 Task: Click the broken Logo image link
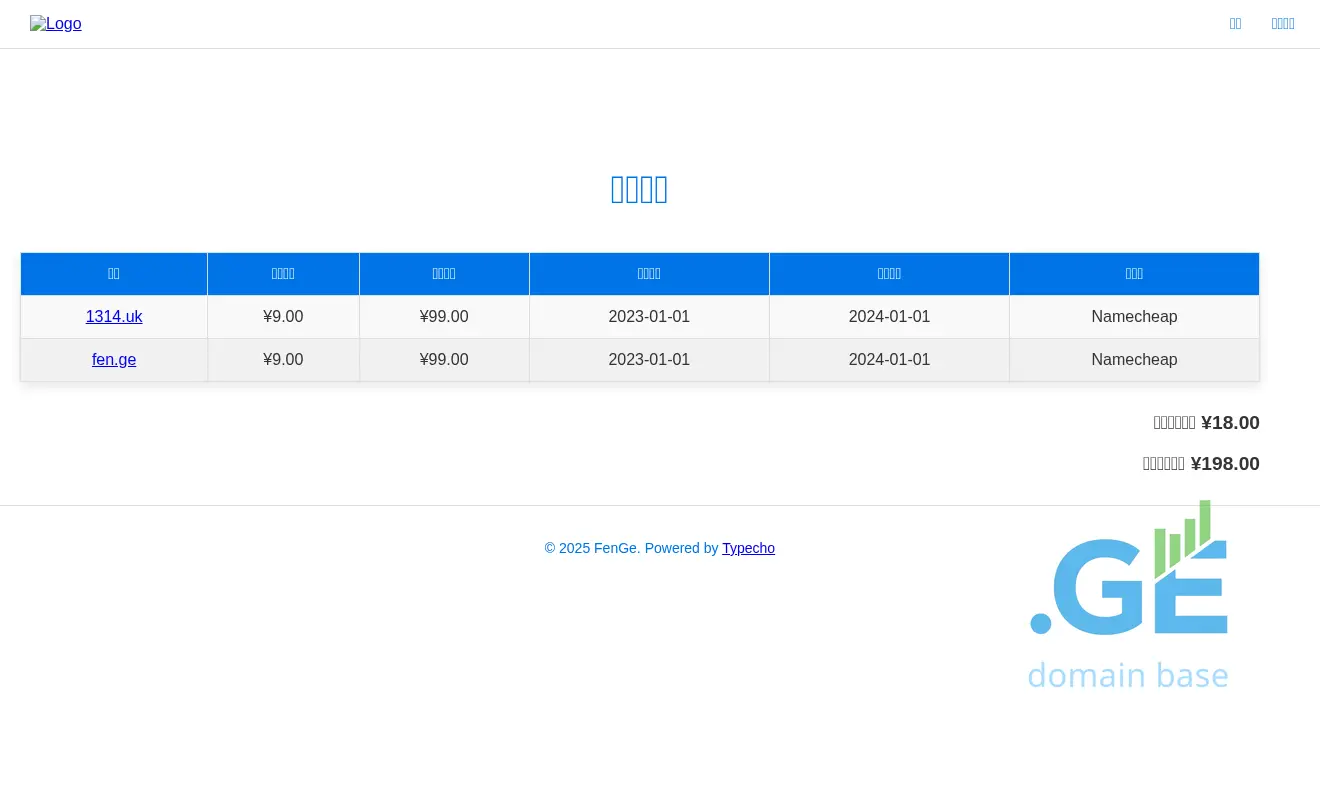[56, 24]
